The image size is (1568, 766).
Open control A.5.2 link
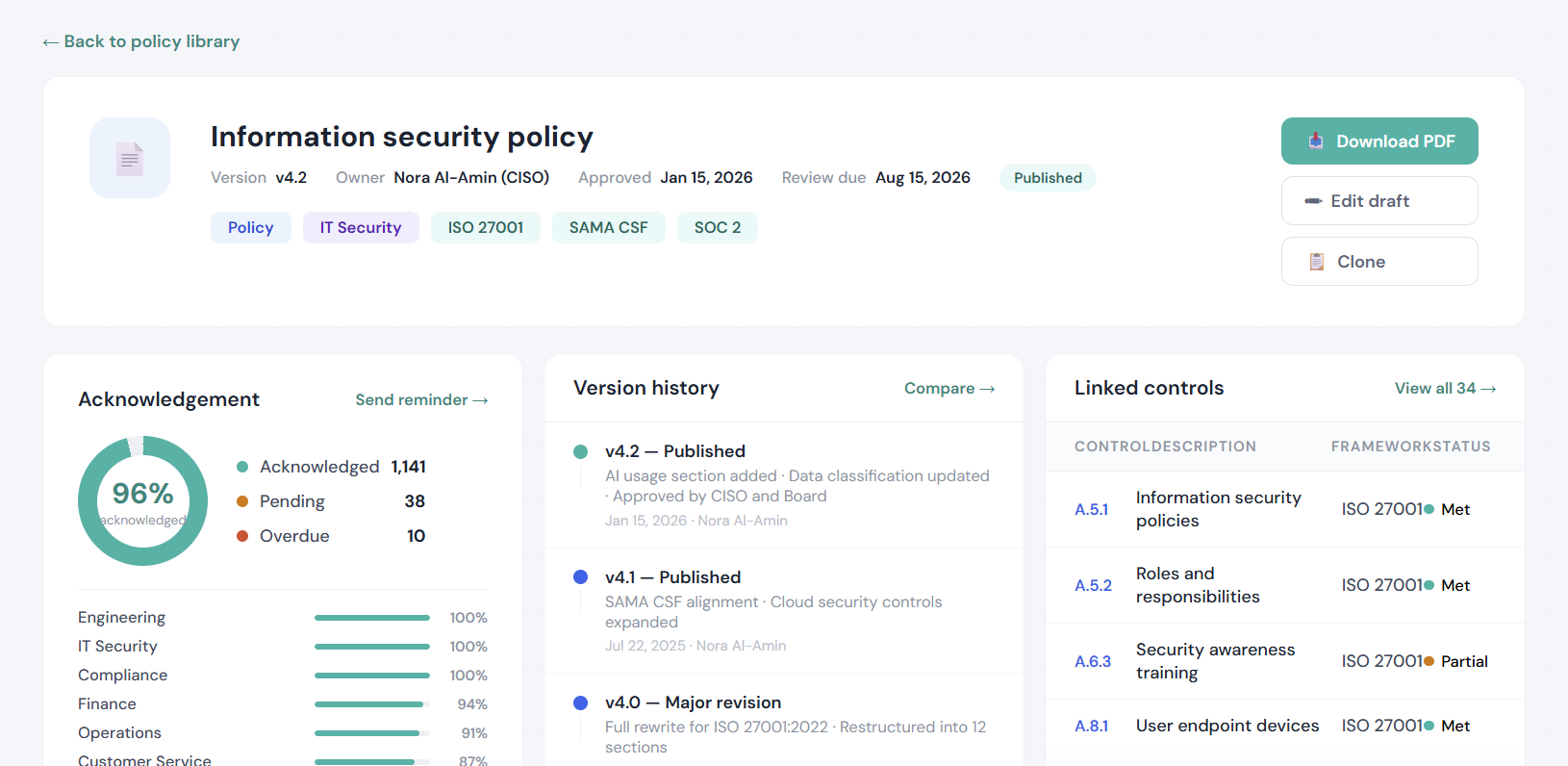[1093, 585]
